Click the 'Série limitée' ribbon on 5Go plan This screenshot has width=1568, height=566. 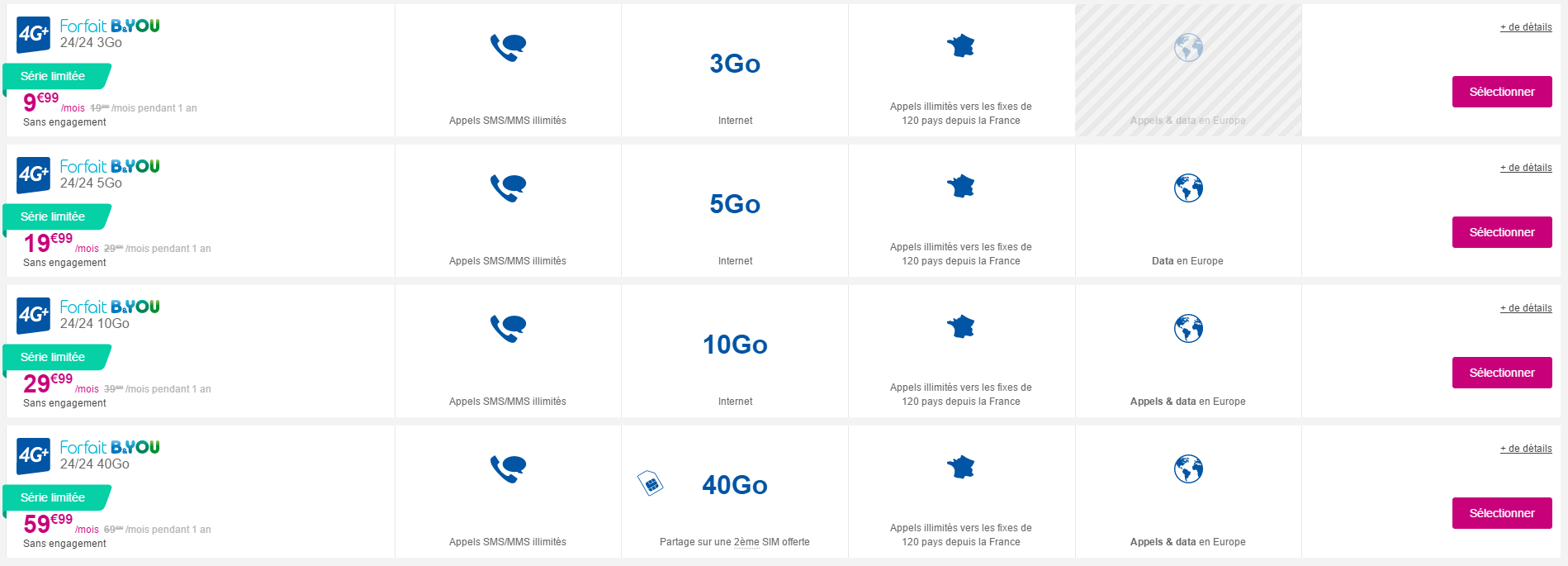click(54, 216)
